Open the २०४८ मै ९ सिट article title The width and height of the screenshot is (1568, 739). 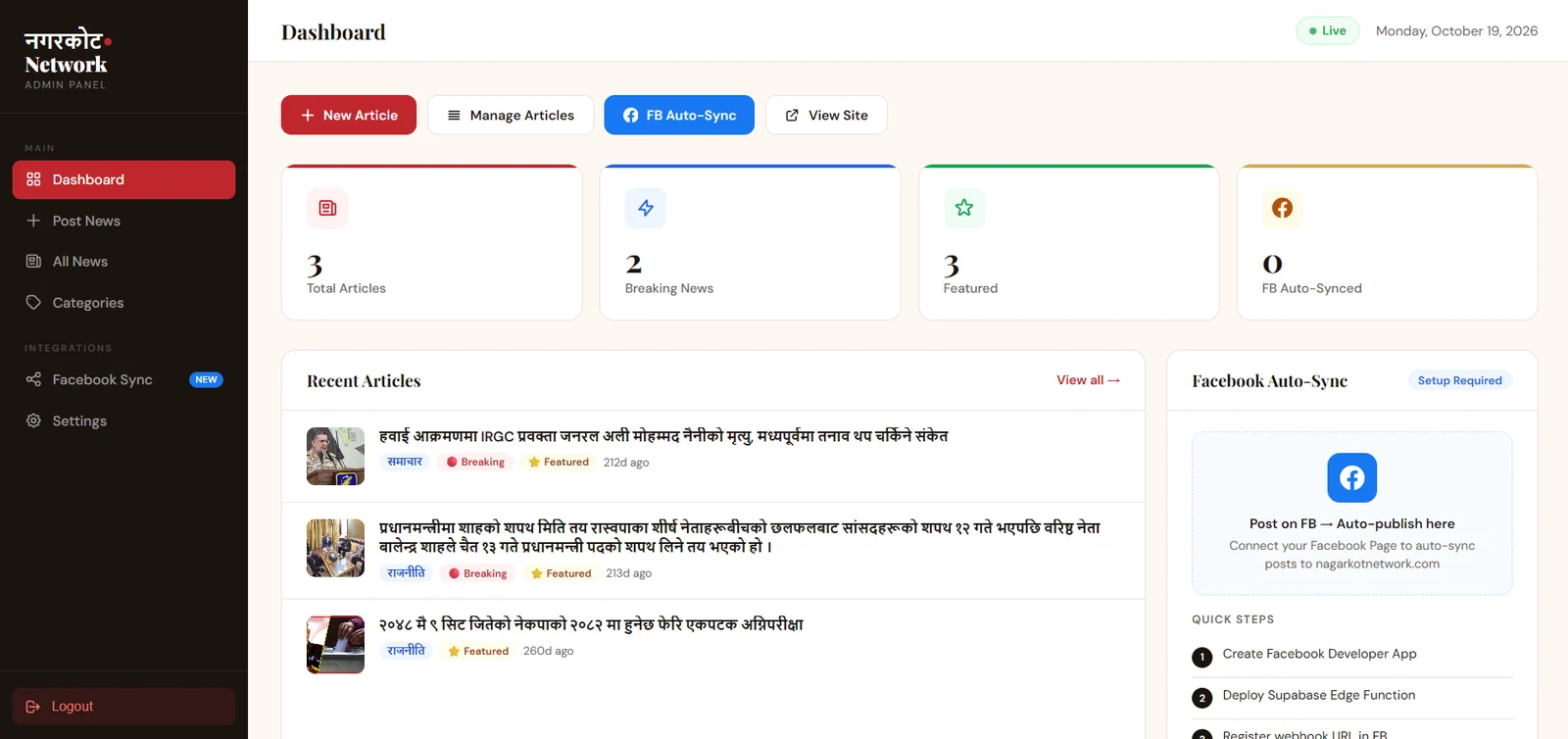coord(591,624)
